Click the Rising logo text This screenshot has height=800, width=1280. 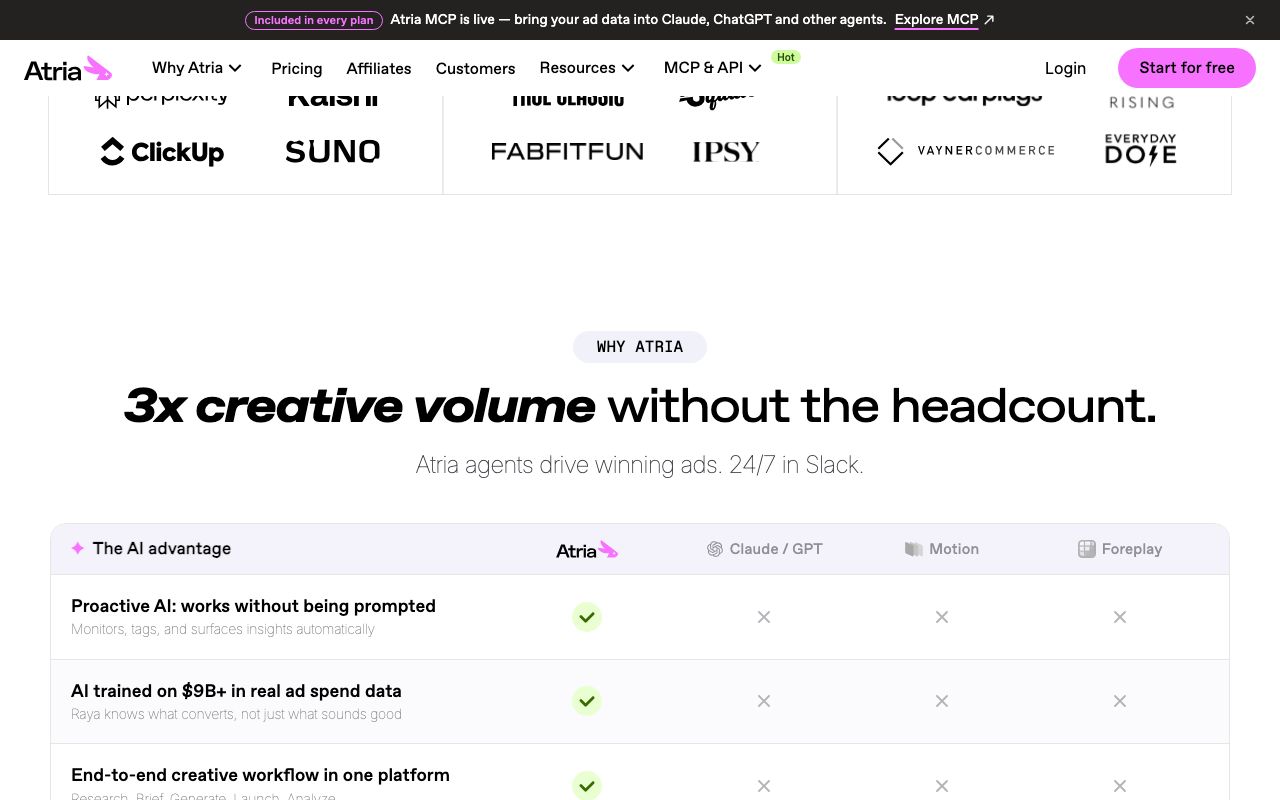pyautogui.click(x=1142, y=102)
